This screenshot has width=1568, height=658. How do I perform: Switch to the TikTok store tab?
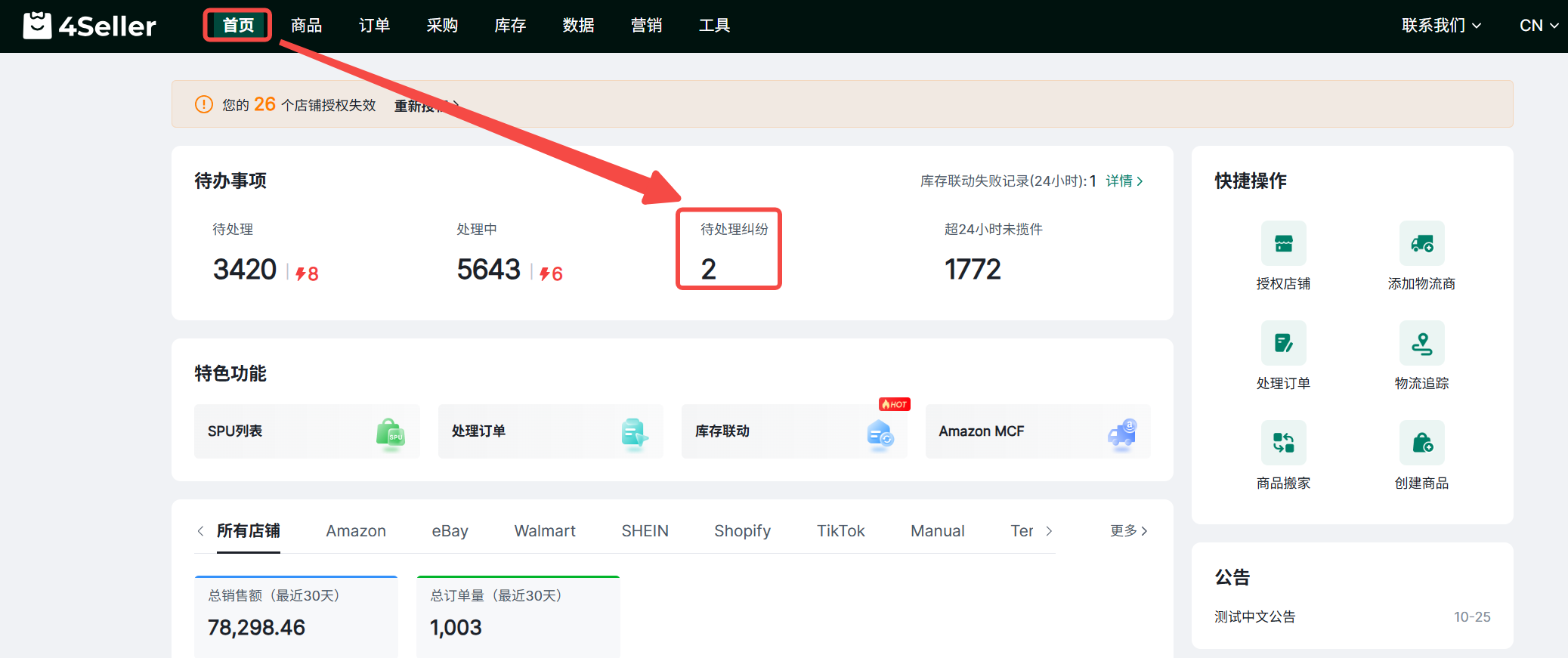coord(840,531)
